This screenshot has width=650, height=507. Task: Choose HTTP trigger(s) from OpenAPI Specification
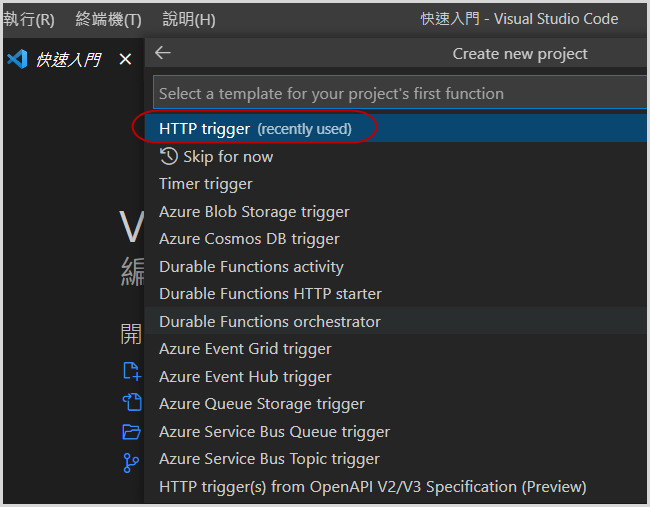point(372,487)
